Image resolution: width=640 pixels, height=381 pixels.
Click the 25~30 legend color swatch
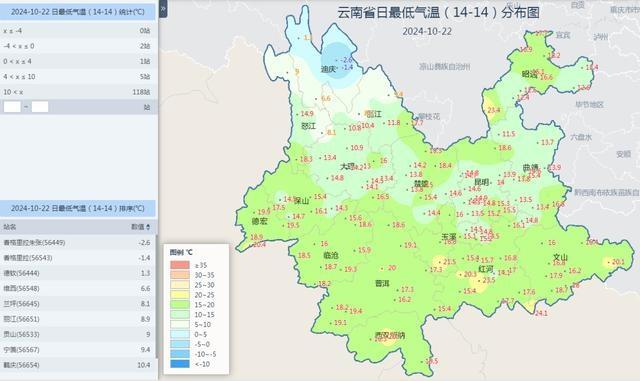[180, 285]
